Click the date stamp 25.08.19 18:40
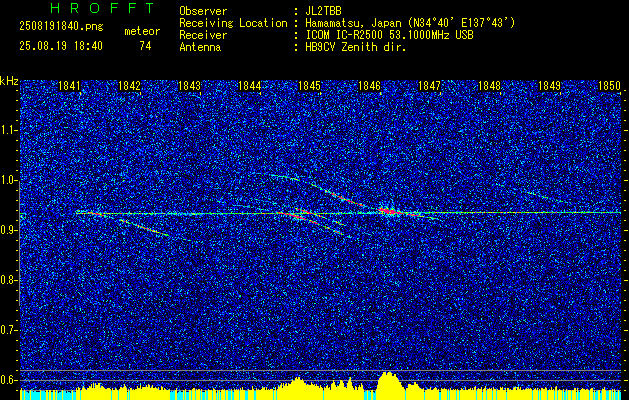 61,46
